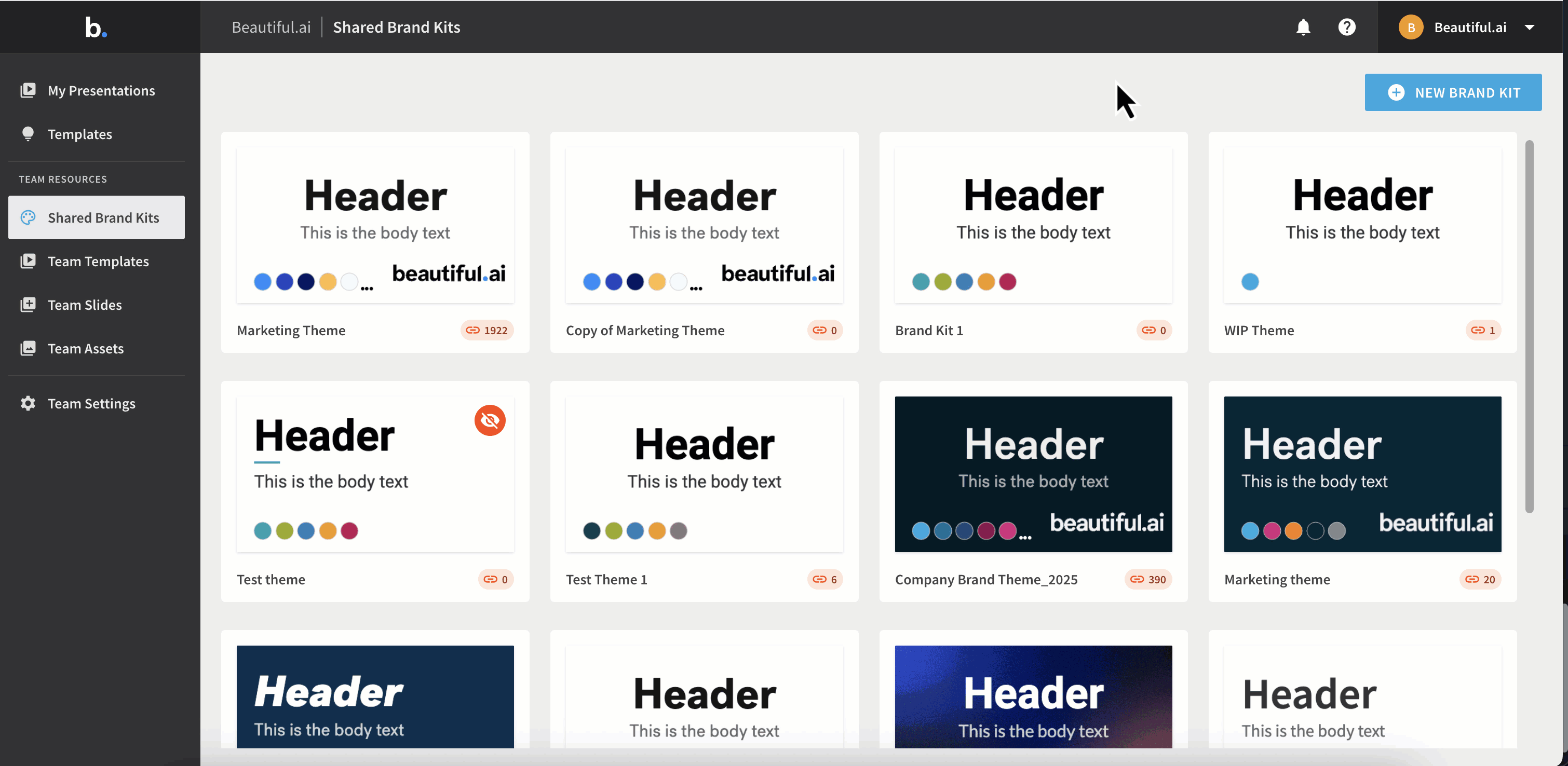Click the 'Company Brand Theme_2025' title
Viewport: 1568px width, 766px height.
click(x=986, y=579)
